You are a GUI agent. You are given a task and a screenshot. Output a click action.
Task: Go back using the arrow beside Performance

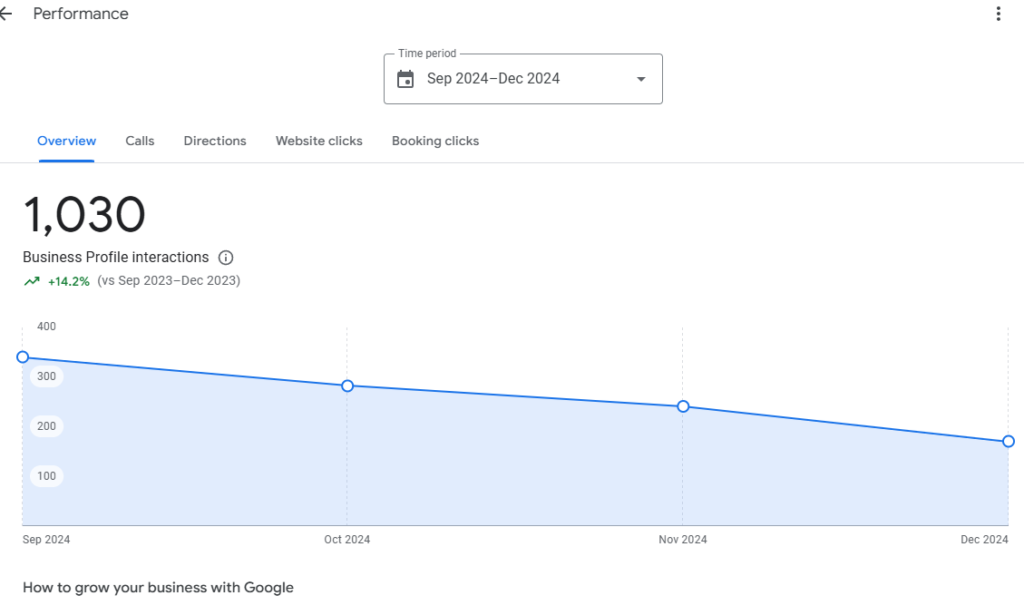6,14
